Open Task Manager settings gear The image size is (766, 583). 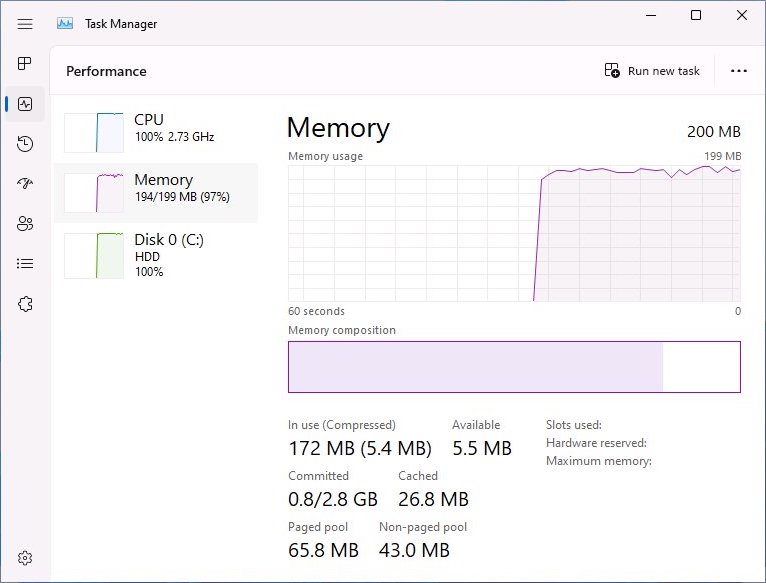pyautogui.click(x=25, y=558)
